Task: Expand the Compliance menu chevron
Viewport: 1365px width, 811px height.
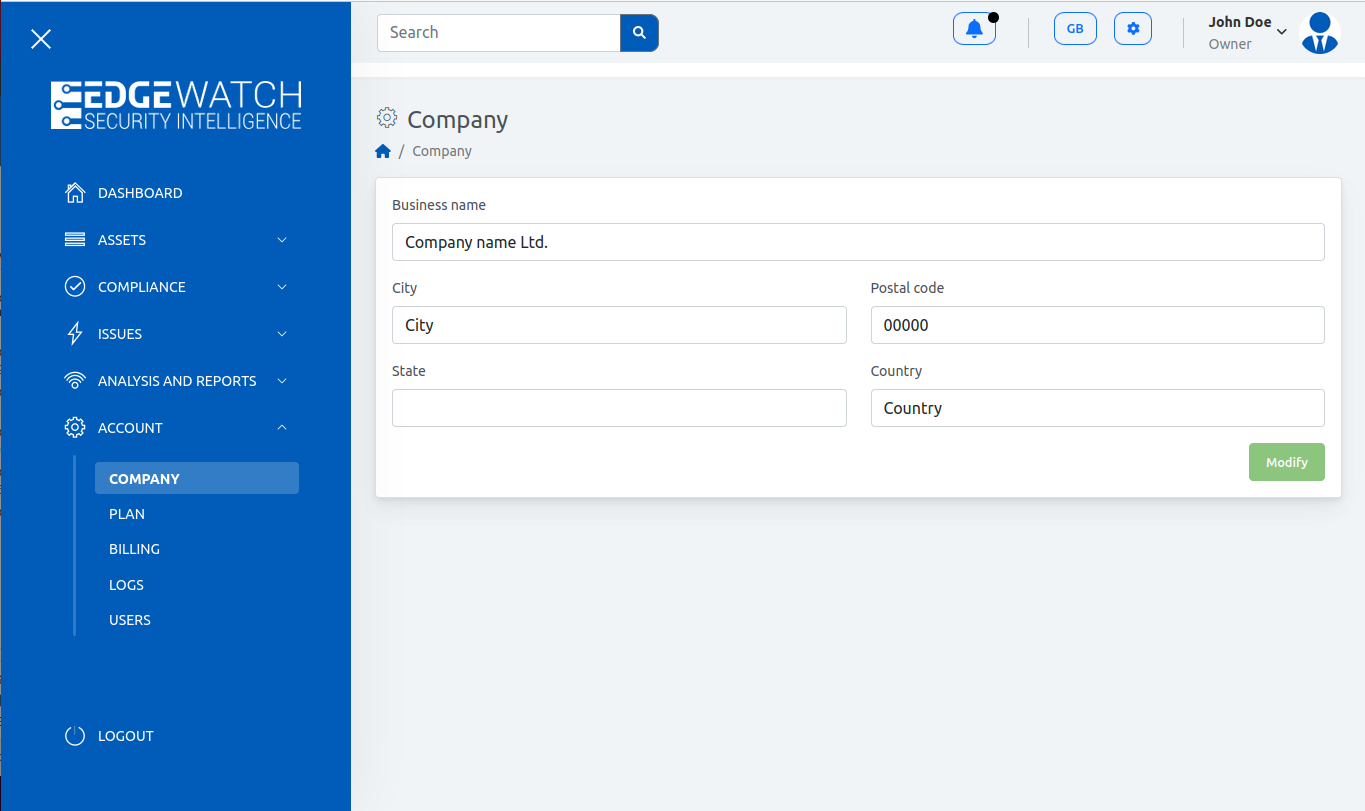Action: (x=282, y=287)
